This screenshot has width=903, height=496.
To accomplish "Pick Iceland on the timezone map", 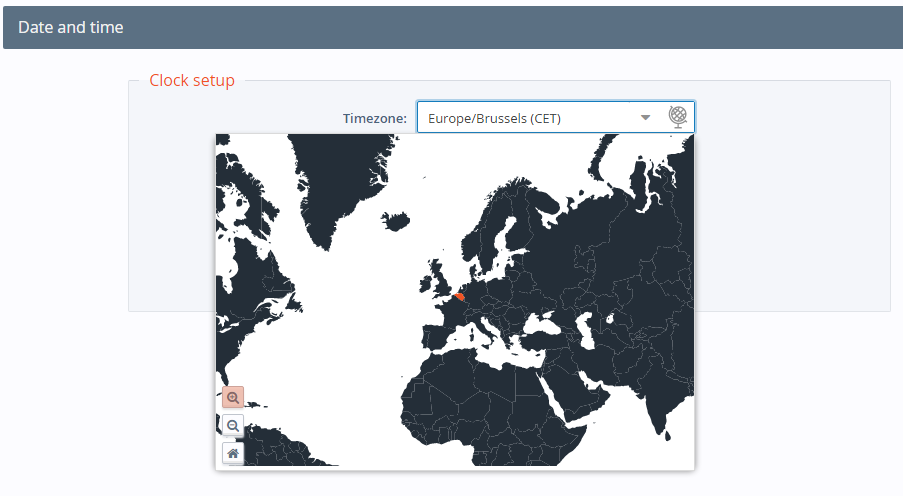I will click(397, 221).
